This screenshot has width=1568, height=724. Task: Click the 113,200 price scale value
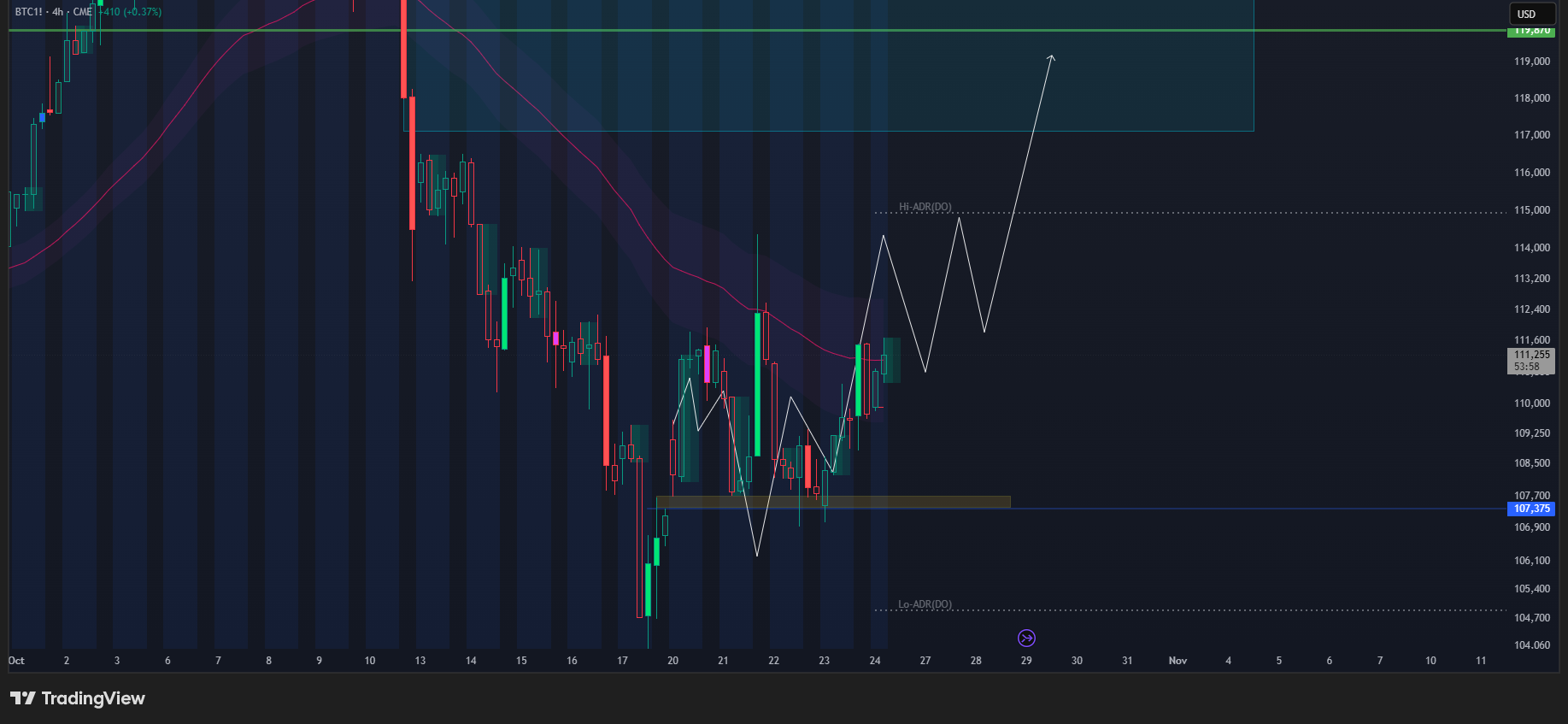click(x=1532, y=279)
